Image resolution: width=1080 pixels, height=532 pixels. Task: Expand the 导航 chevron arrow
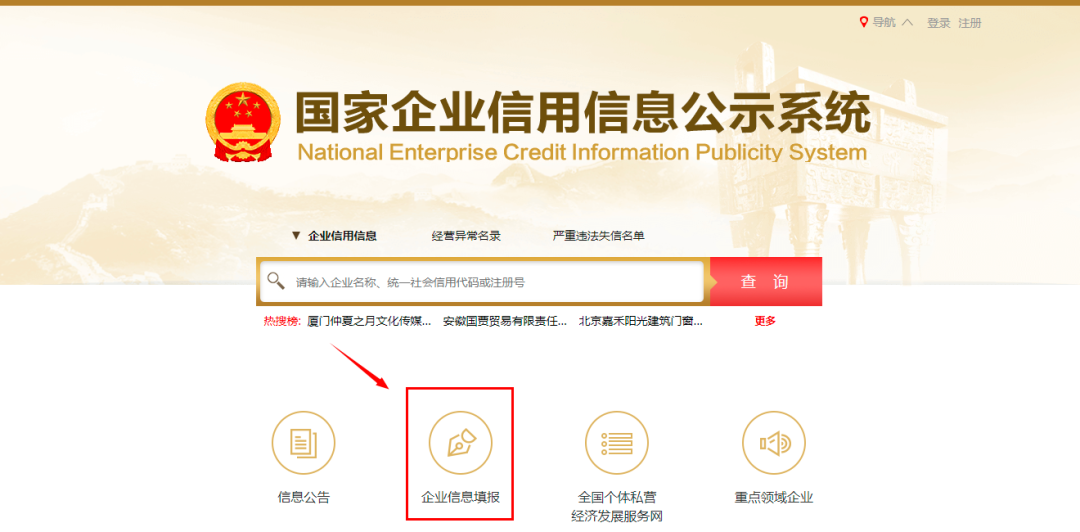tap(907, 22)
